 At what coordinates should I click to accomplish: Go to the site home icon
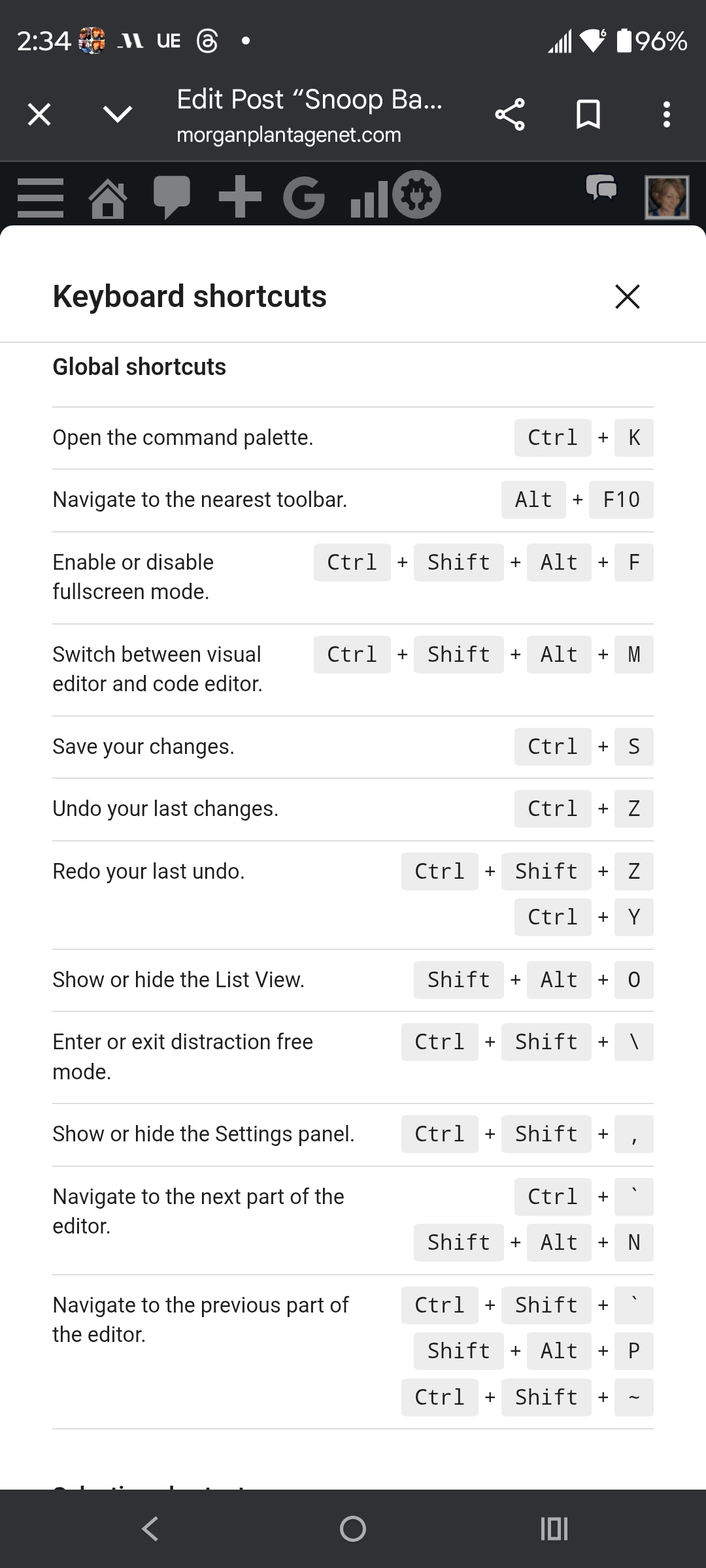coord(108,197)
